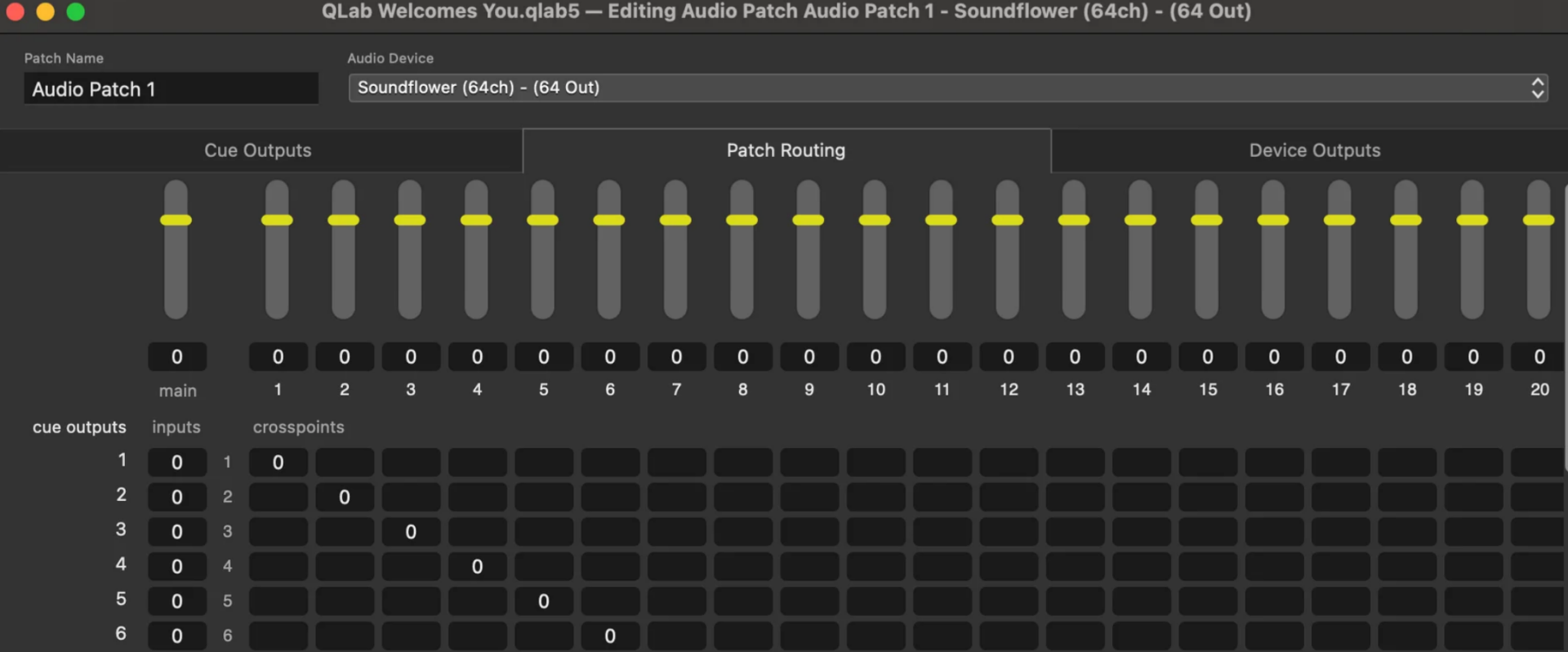Click cue output 2 input level field
1568x652 pixels.
point(177,497)
